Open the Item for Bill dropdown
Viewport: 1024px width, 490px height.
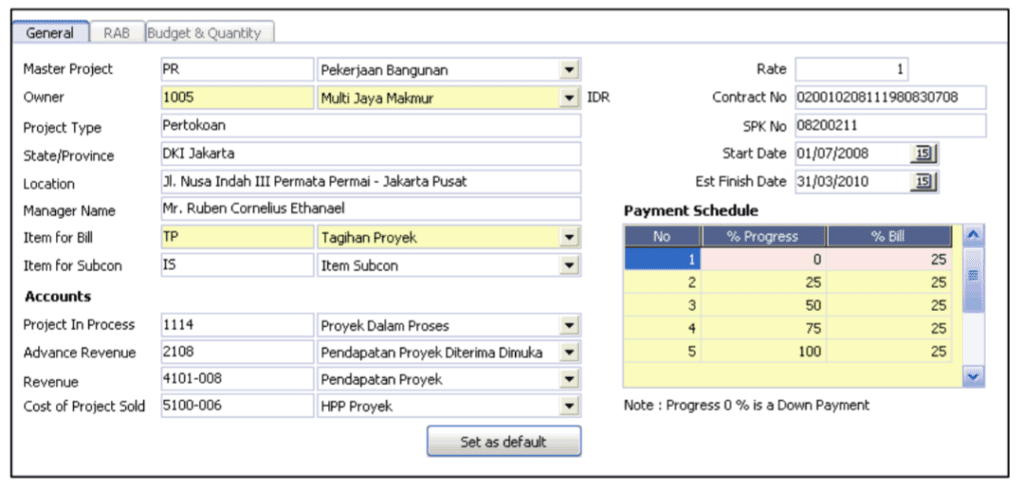(x=569, y=238)
